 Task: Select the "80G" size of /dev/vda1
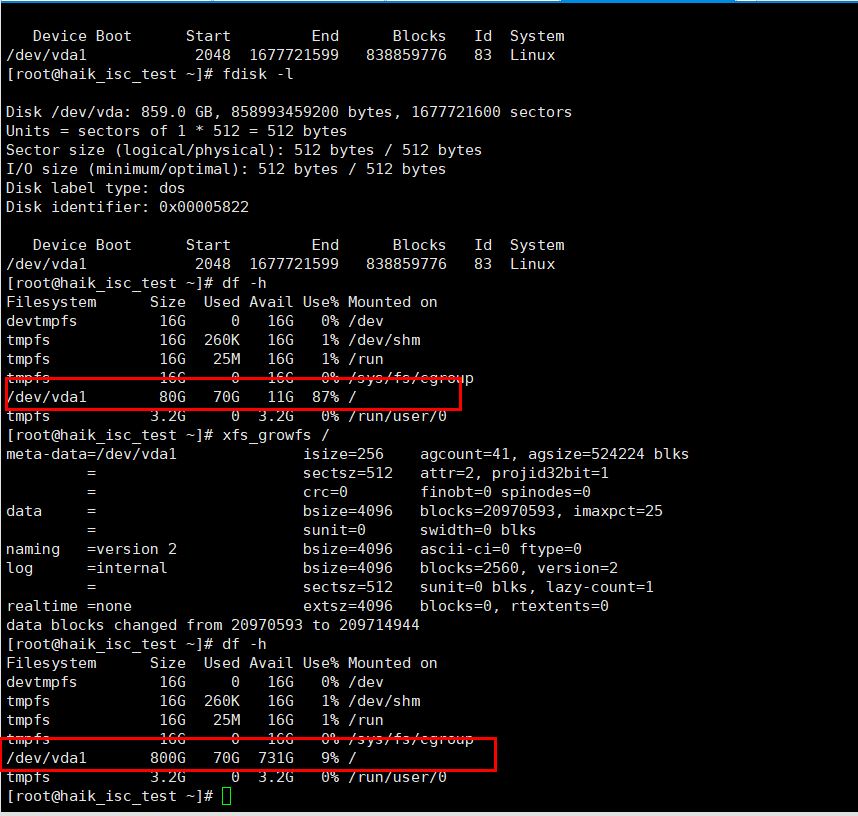coord(172,397)
